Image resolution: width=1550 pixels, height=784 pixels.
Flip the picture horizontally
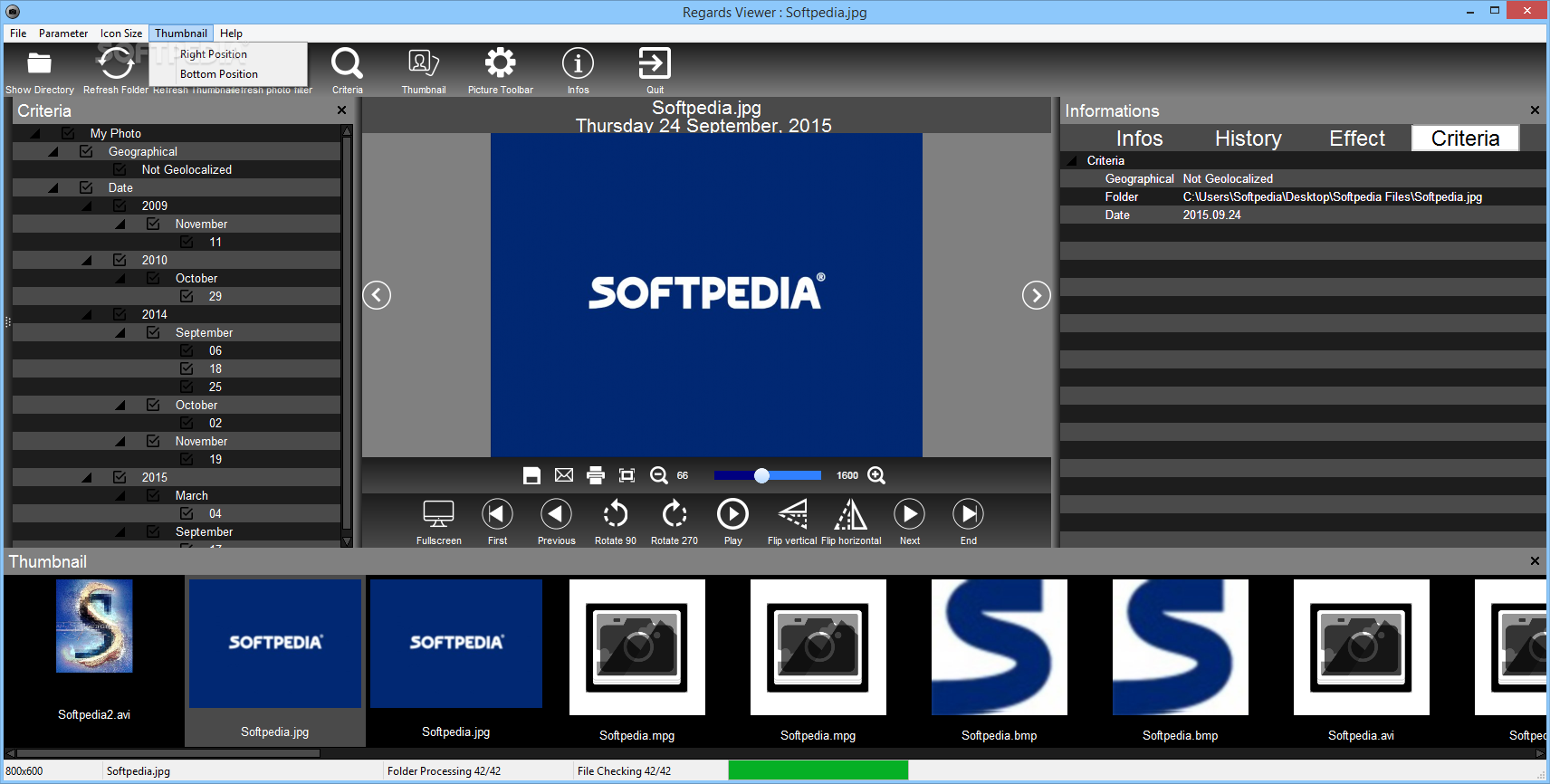coord(850,514)
